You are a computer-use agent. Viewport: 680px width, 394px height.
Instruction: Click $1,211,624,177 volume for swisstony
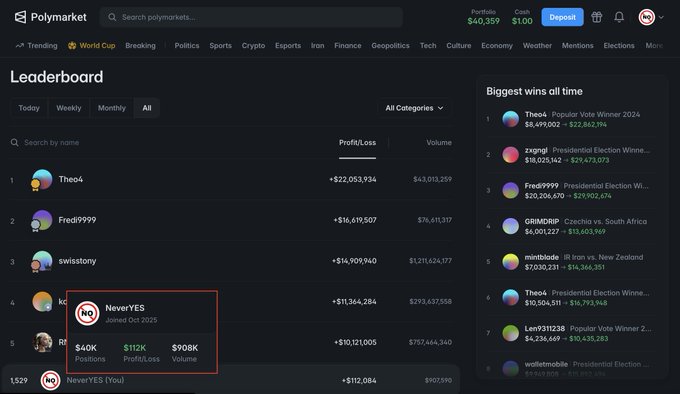point(431,261)
